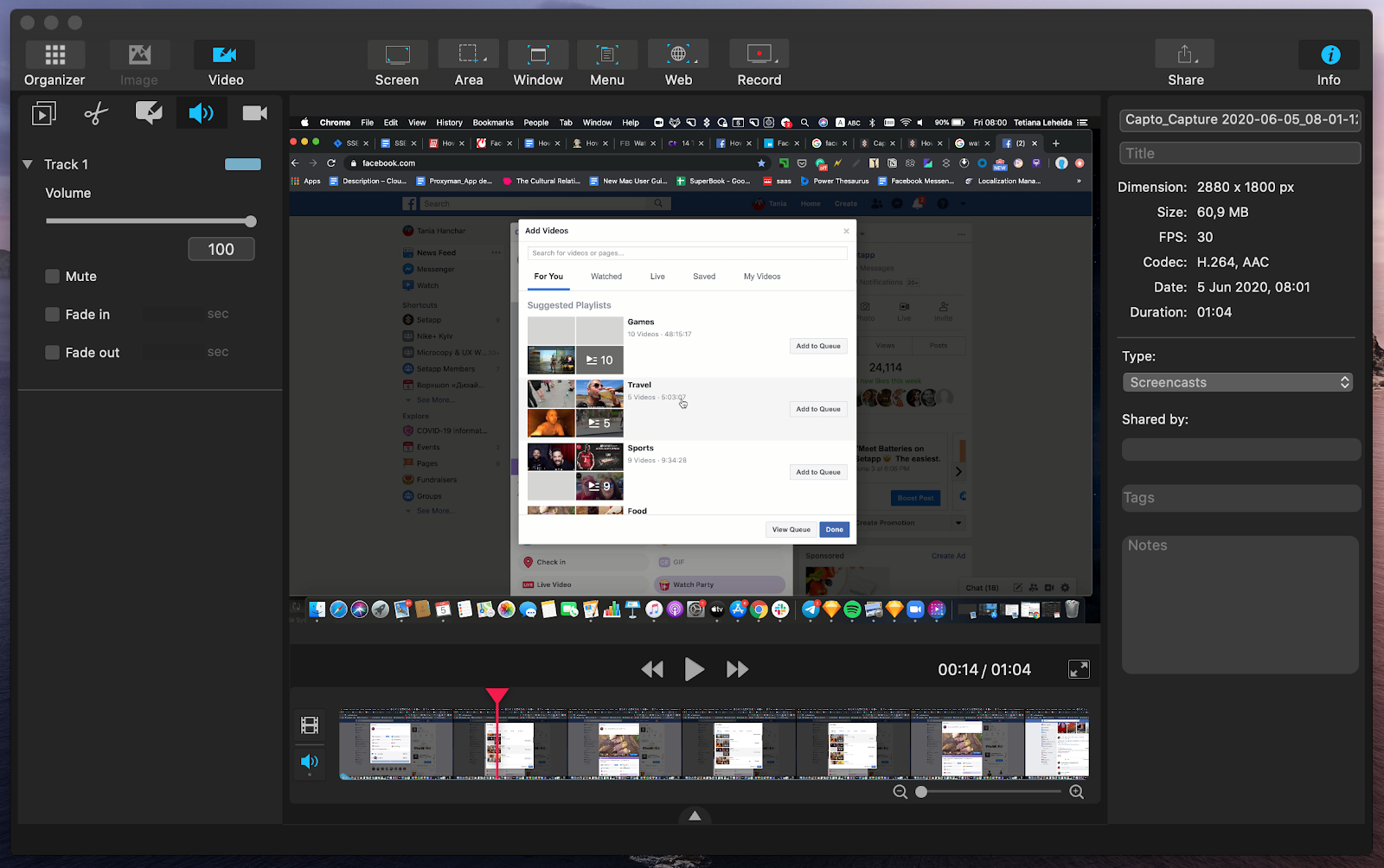Click the capture file name field
This screenshot has height=868, width=1384.
pyautogui.click(x=1240, y=119)
